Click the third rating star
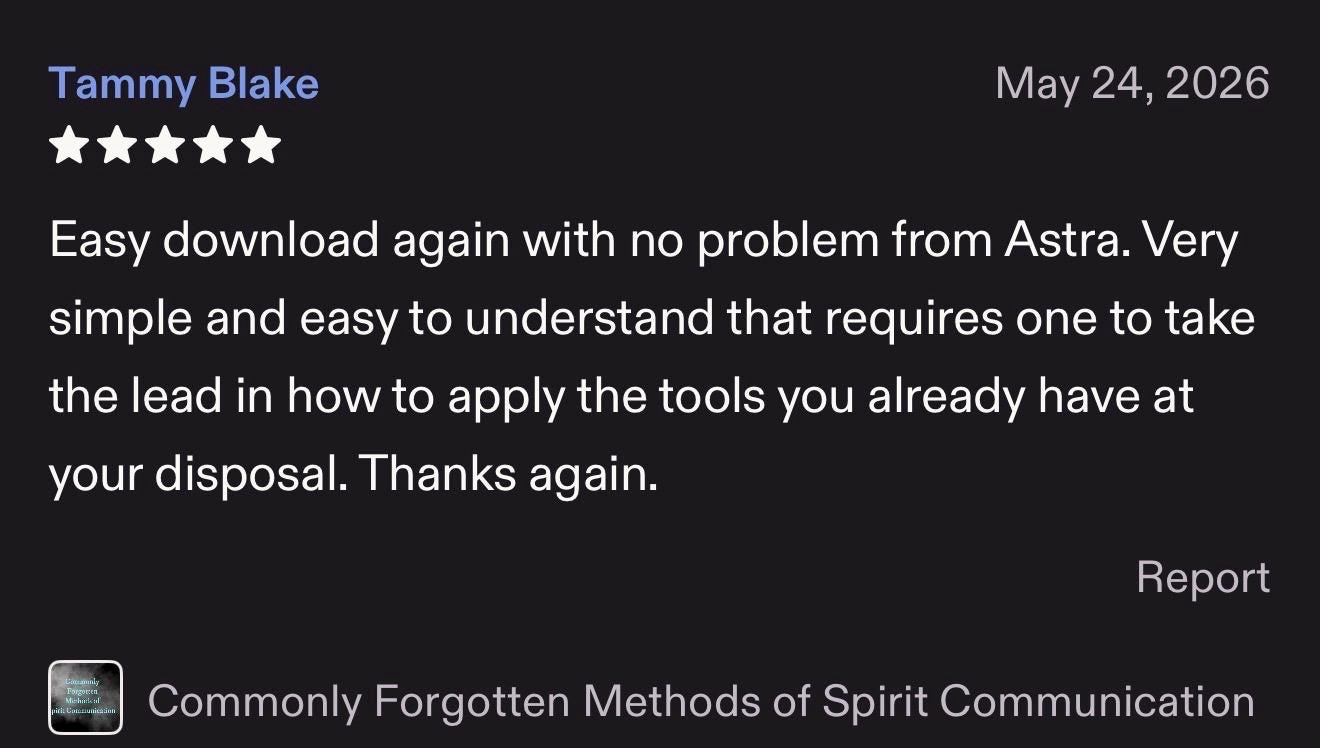This screenshot has height=748, width=1320. [x=165, y=144]
